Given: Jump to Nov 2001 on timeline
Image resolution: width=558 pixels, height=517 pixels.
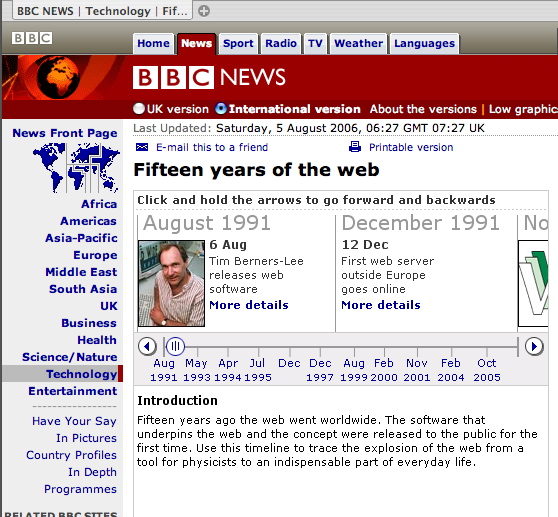Looking at the screenshot, I should (417, 370).
